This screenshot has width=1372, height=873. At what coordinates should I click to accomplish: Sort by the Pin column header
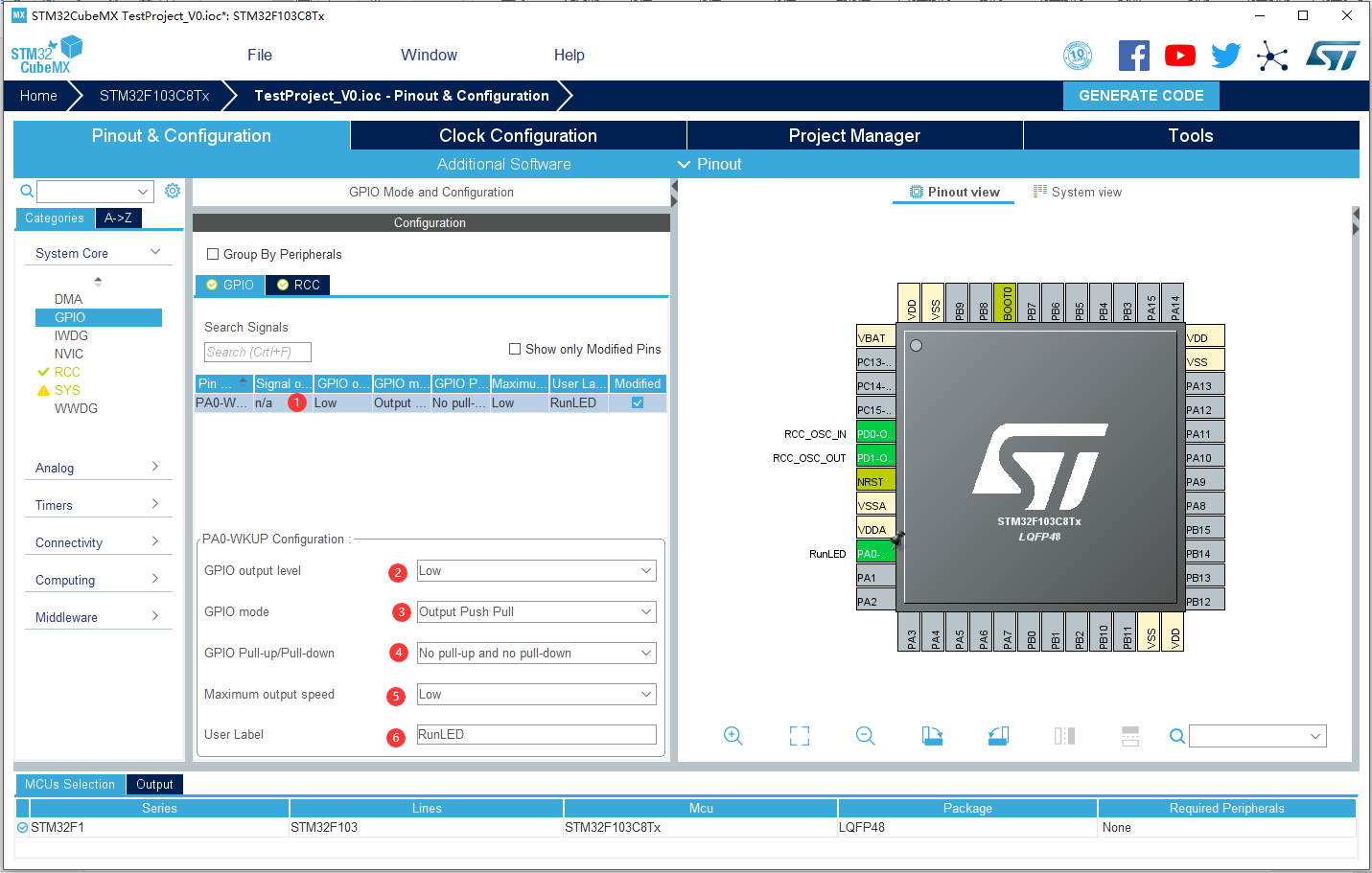[223, 383]
